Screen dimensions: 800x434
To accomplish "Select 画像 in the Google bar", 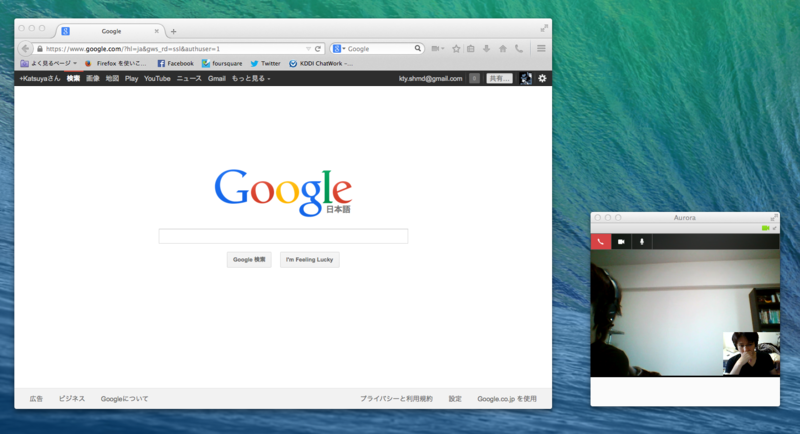I will point(93,79).
